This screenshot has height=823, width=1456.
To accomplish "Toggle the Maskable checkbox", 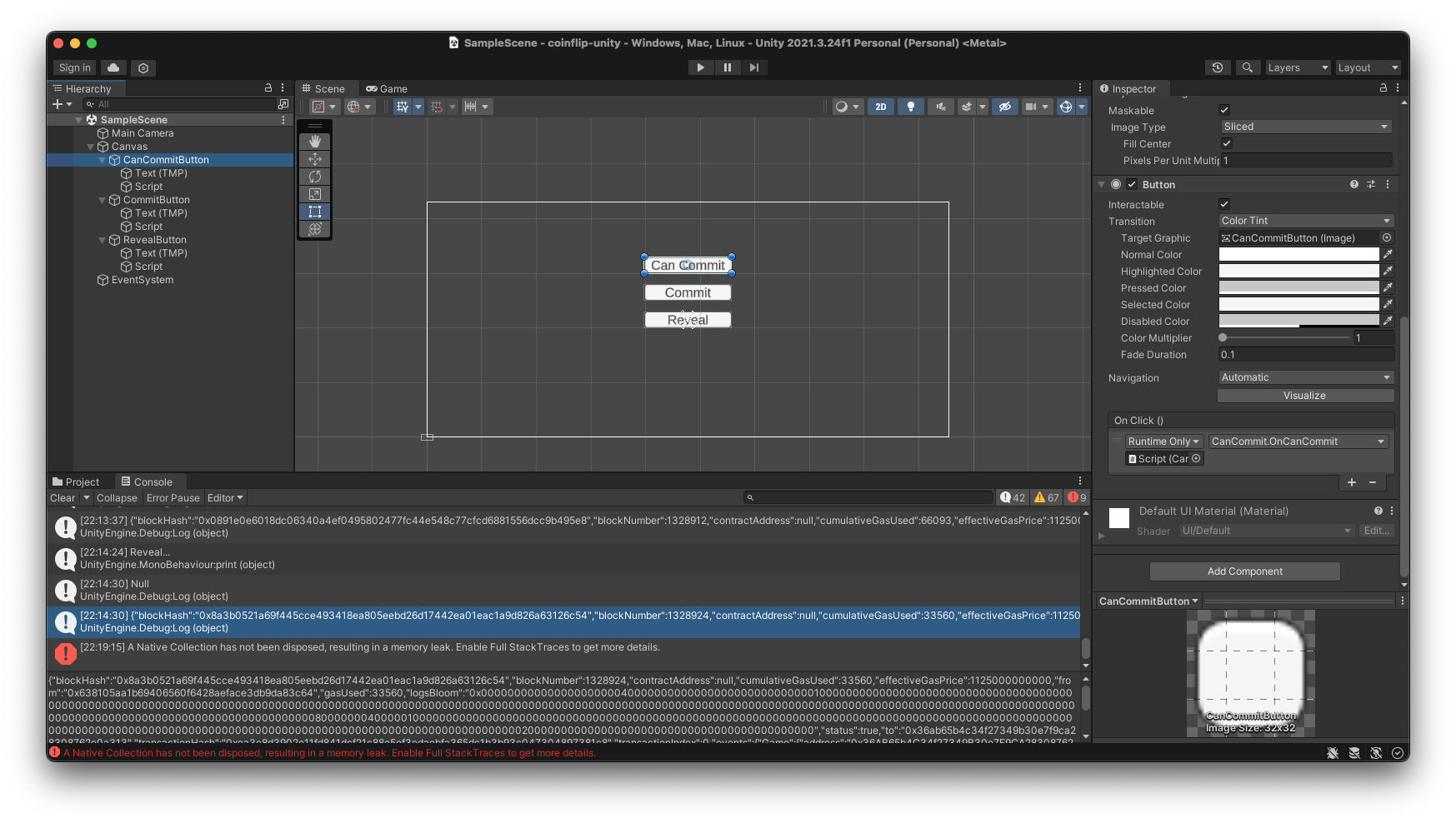I will (1224, 110).
